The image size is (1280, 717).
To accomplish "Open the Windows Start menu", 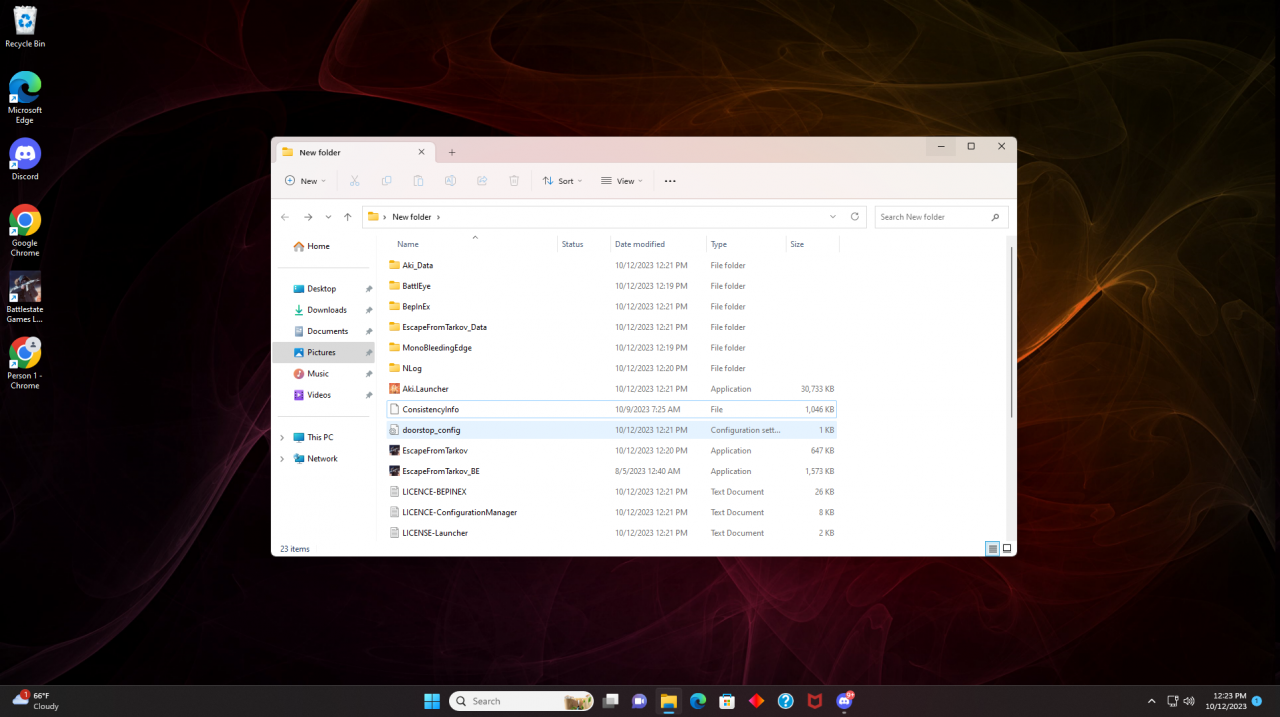I will (x=432, y=701).
